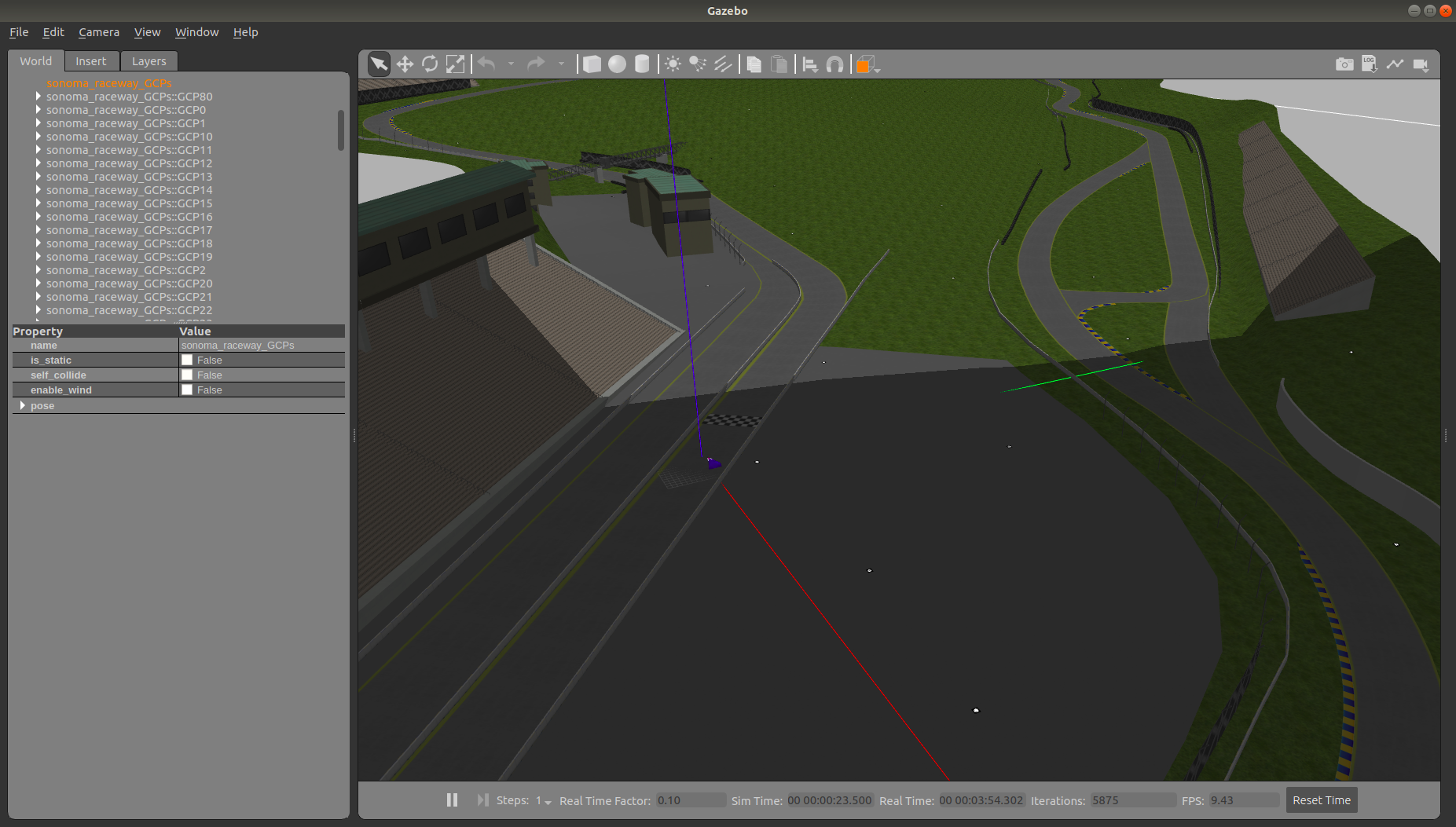
Task: Open the Camera menu
Action: (x=98, y=32)
